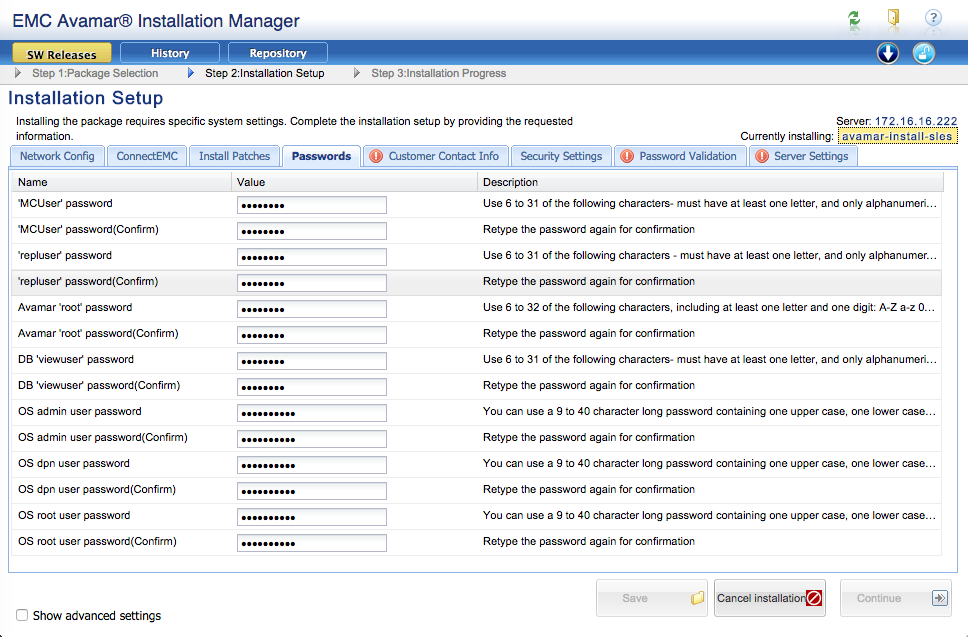This screenshot has width=968, height=637.
Task: Expand Step 1: Package Selection arrow
Action: tap(19, 73)
